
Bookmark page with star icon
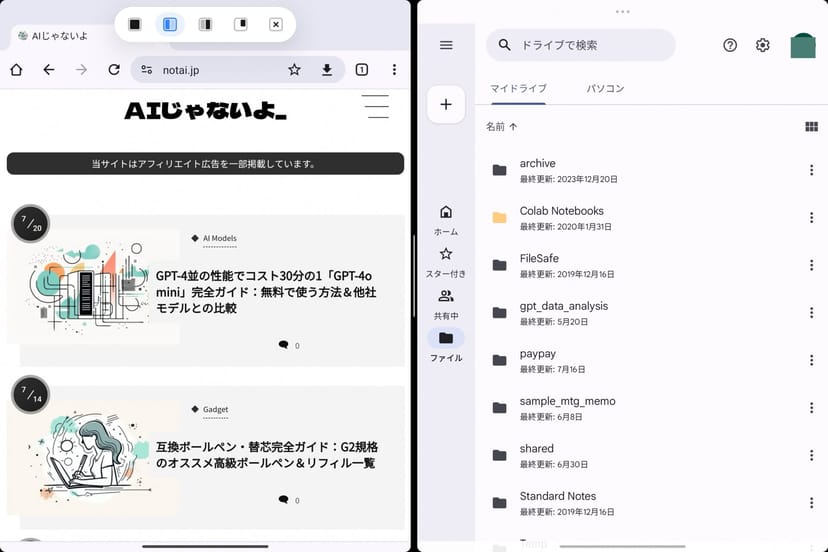(294, 70)
